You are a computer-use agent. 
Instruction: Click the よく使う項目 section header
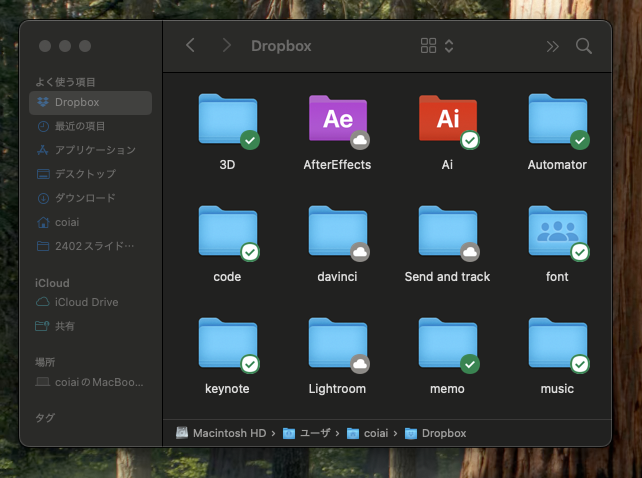point(66,82)
